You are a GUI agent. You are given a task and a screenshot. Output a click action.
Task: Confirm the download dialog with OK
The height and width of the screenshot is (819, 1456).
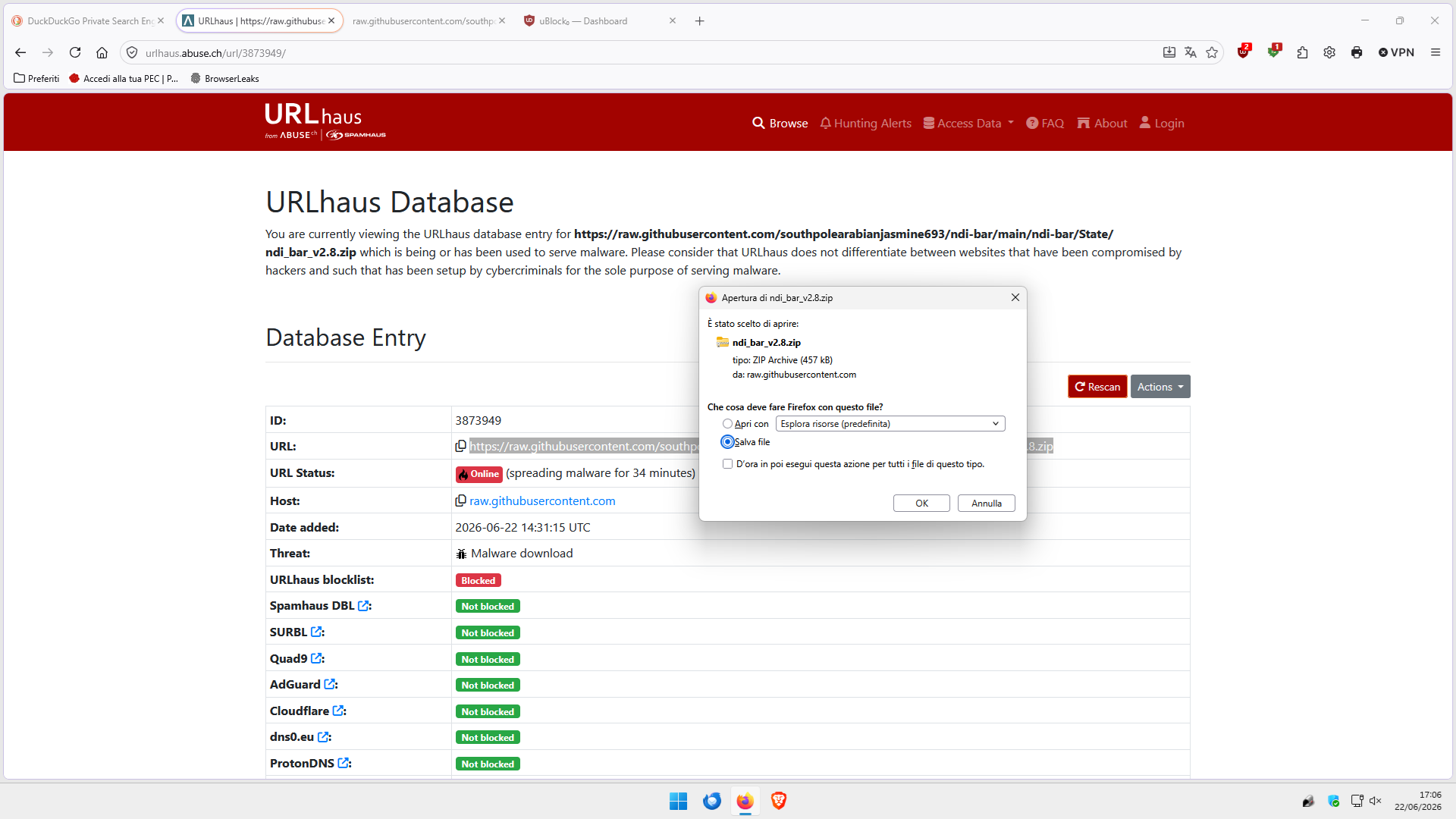coord(921,504)
